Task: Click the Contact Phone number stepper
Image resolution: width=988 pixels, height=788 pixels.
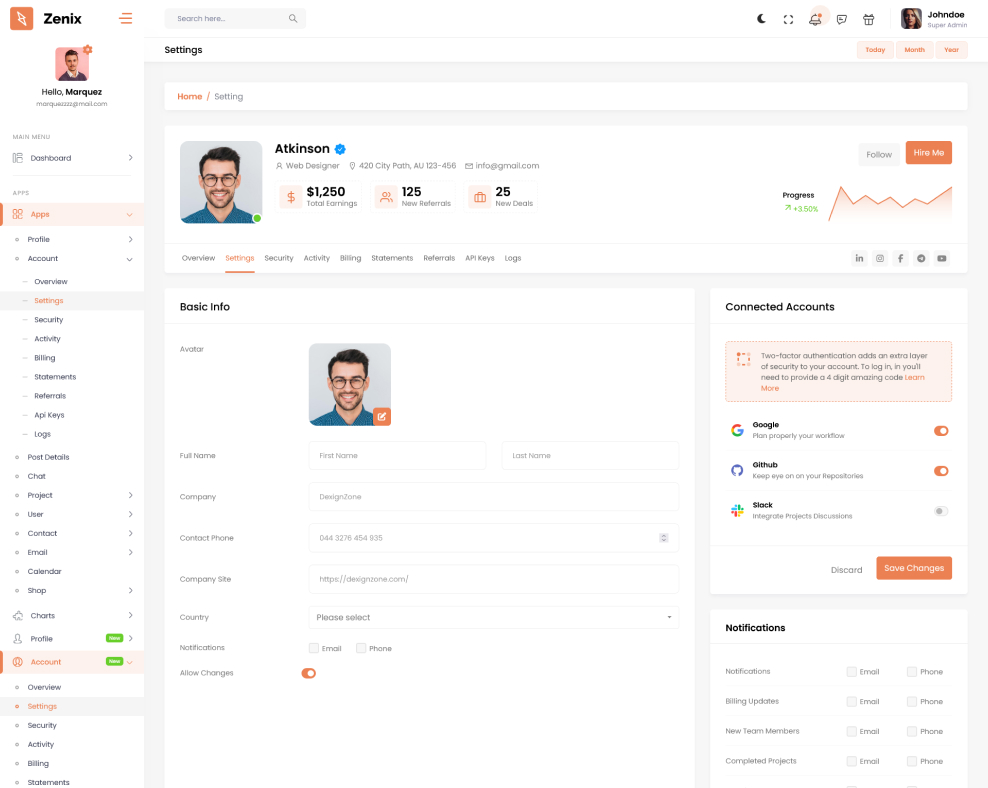Action: [663, 538]
